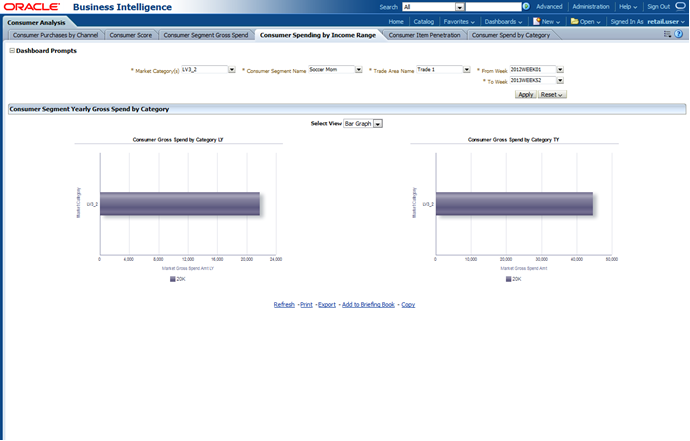The image size is (690, 441).
Task: Click the search text input field
Action: (x=493, y=7)
